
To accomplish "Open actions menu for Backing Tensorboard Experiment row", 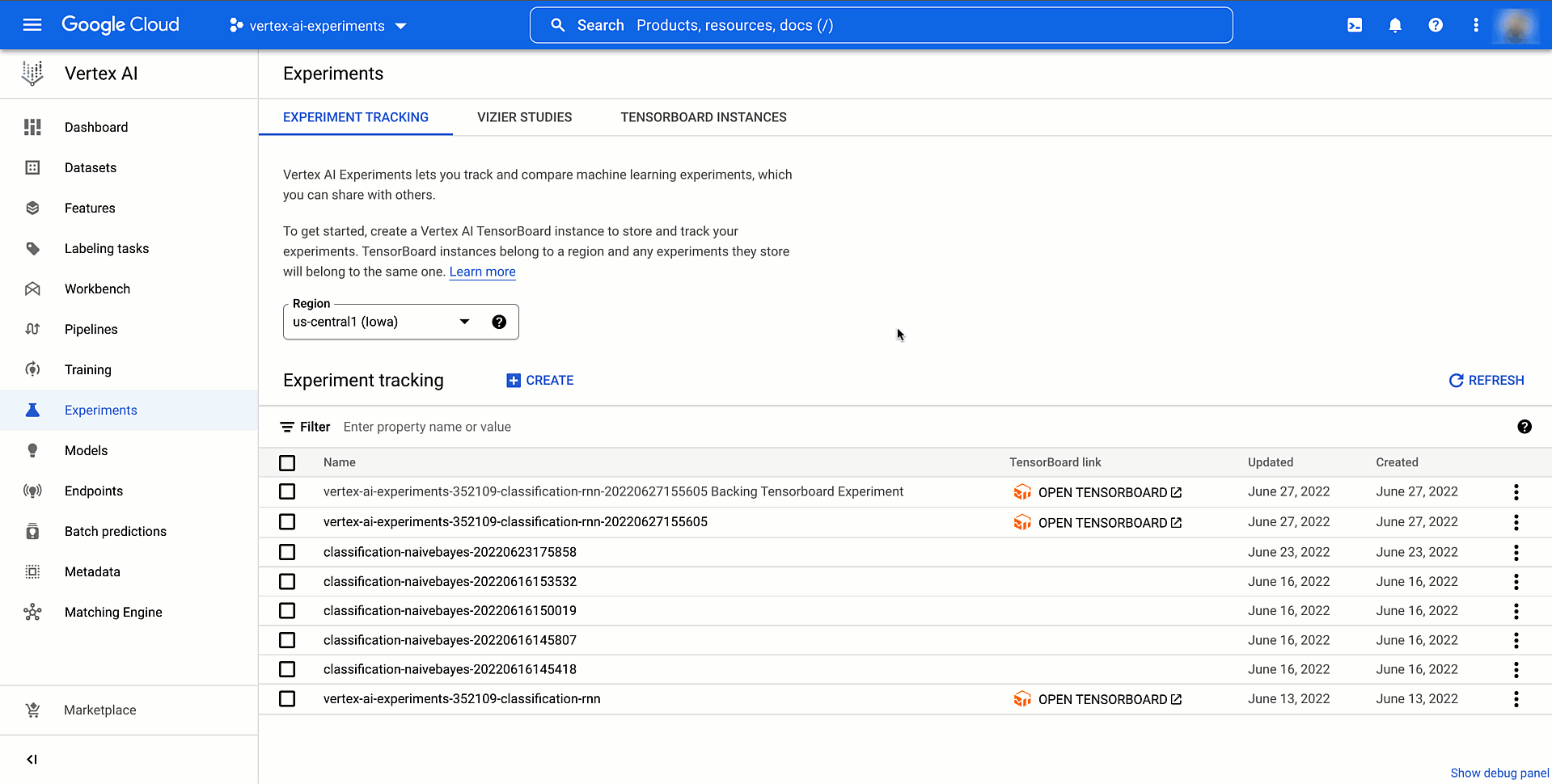I will [1516, 491].
